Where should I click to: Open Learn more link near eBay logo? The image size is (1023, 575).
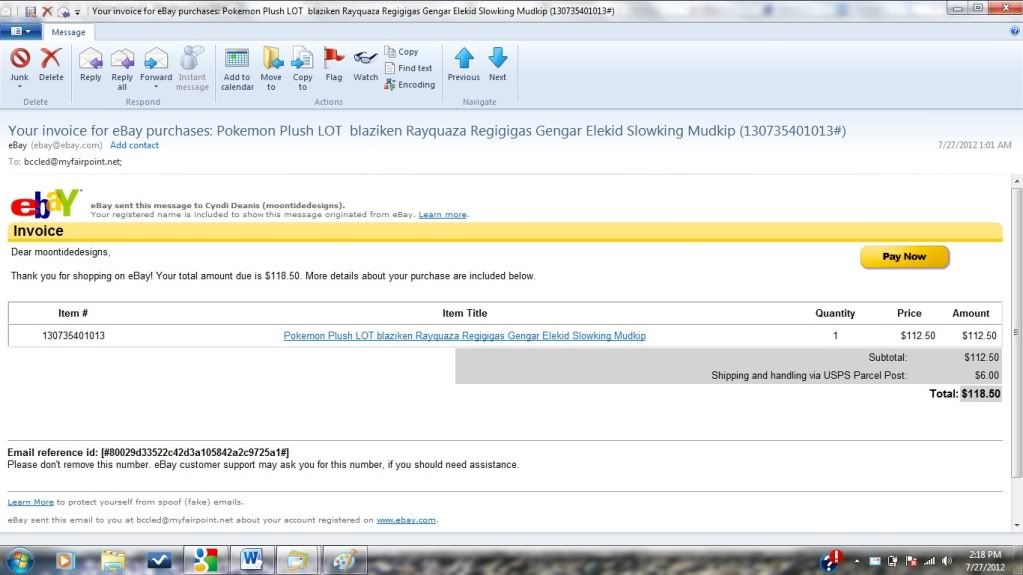click(442, 215)
